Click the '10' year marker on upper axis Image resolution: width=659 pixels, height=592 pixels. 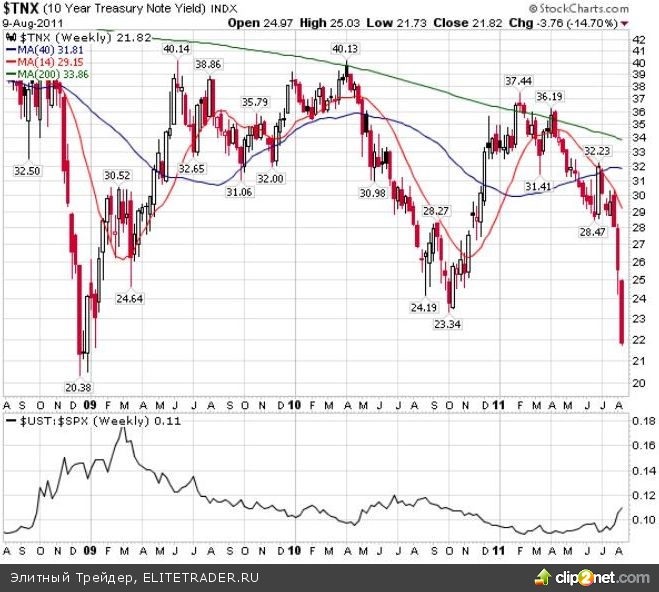coord(295,405)
